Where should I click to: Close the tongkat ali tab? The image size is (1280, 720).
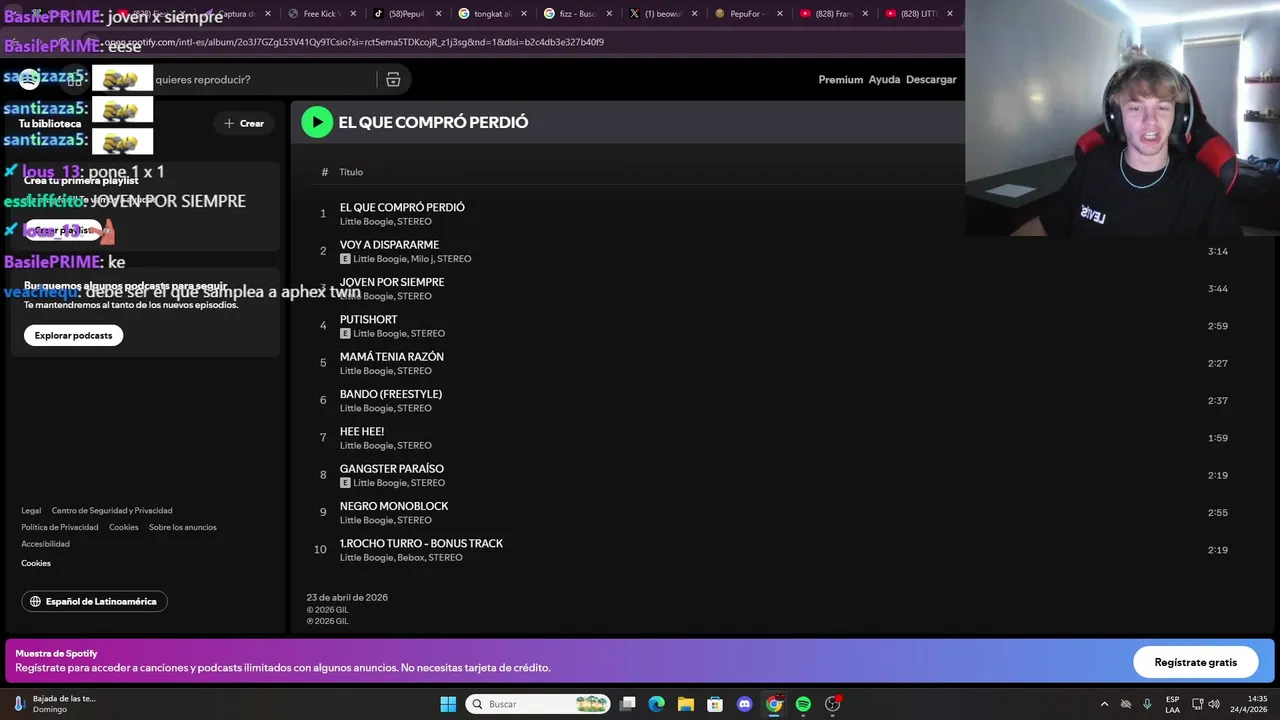523,14
